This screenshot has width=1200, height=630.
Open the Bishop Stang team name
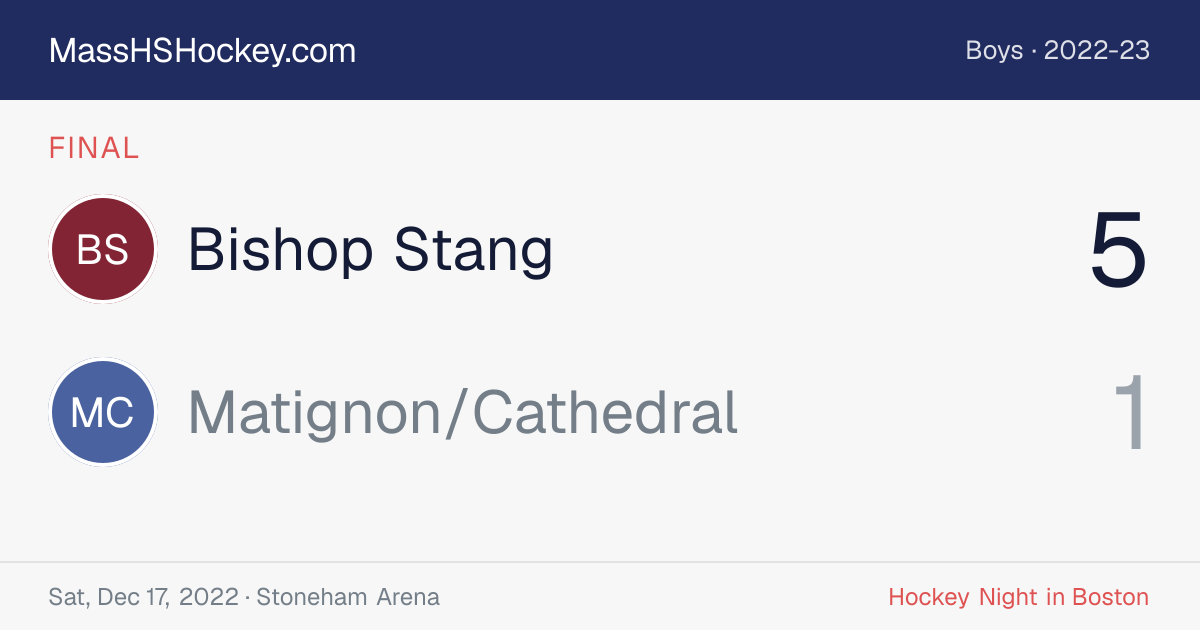coord(370,250)
